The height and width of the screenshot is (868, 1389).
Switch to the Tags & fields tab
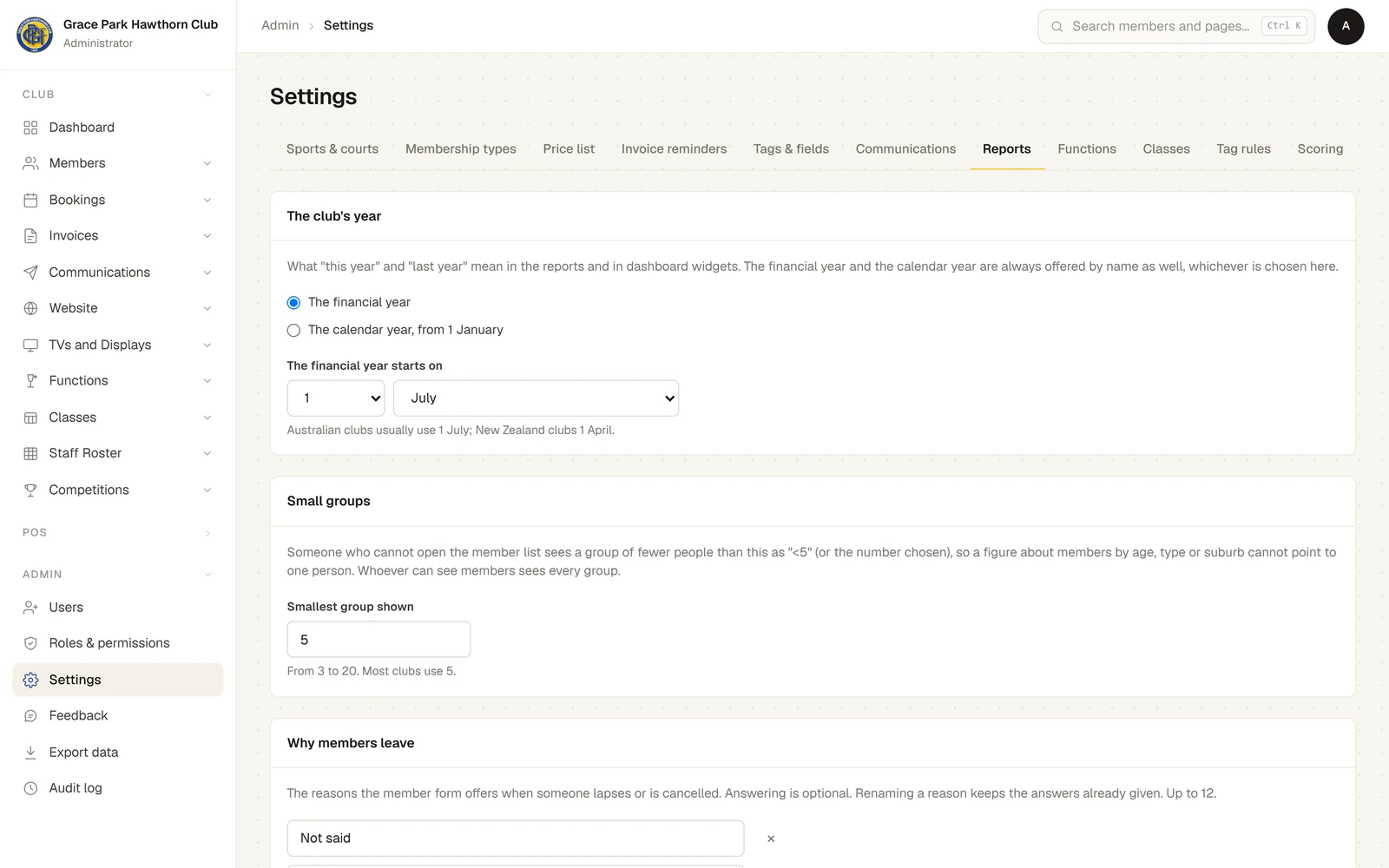tap(791, 149)
